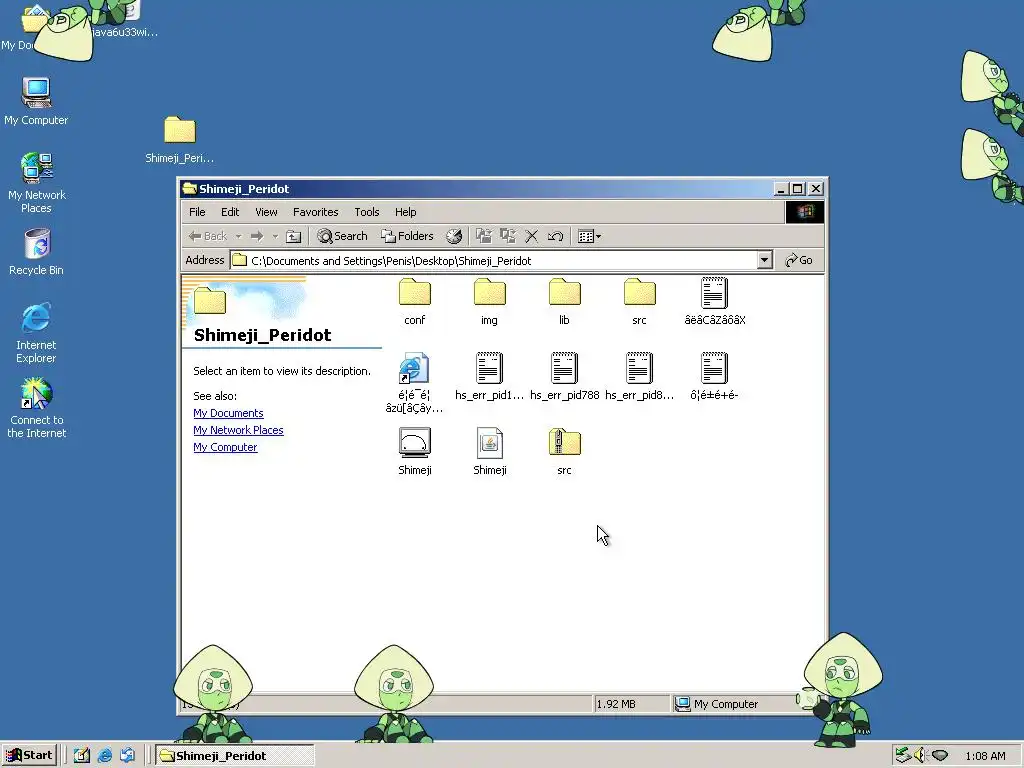Click the Shimeji_Peridot window title bar

click(x=477, y=189)
